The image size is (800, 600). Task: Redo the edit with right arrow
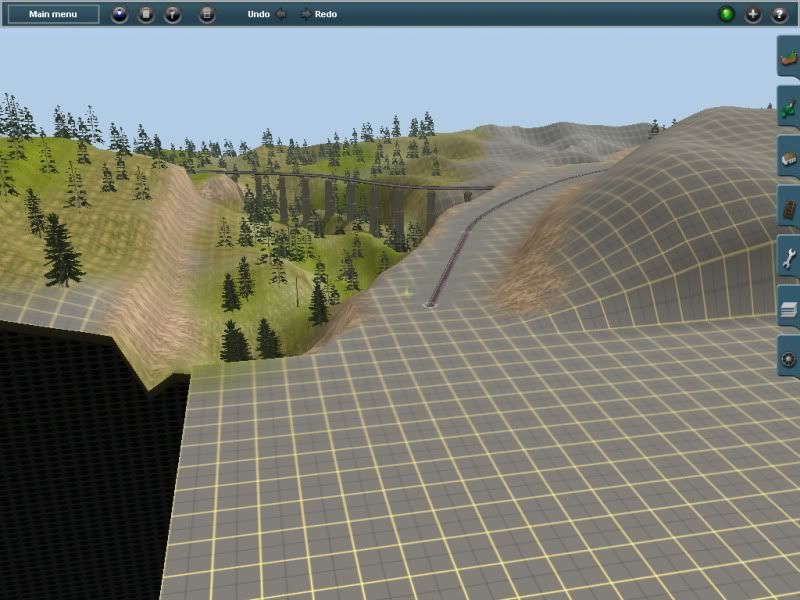click(x=306, y=15)
